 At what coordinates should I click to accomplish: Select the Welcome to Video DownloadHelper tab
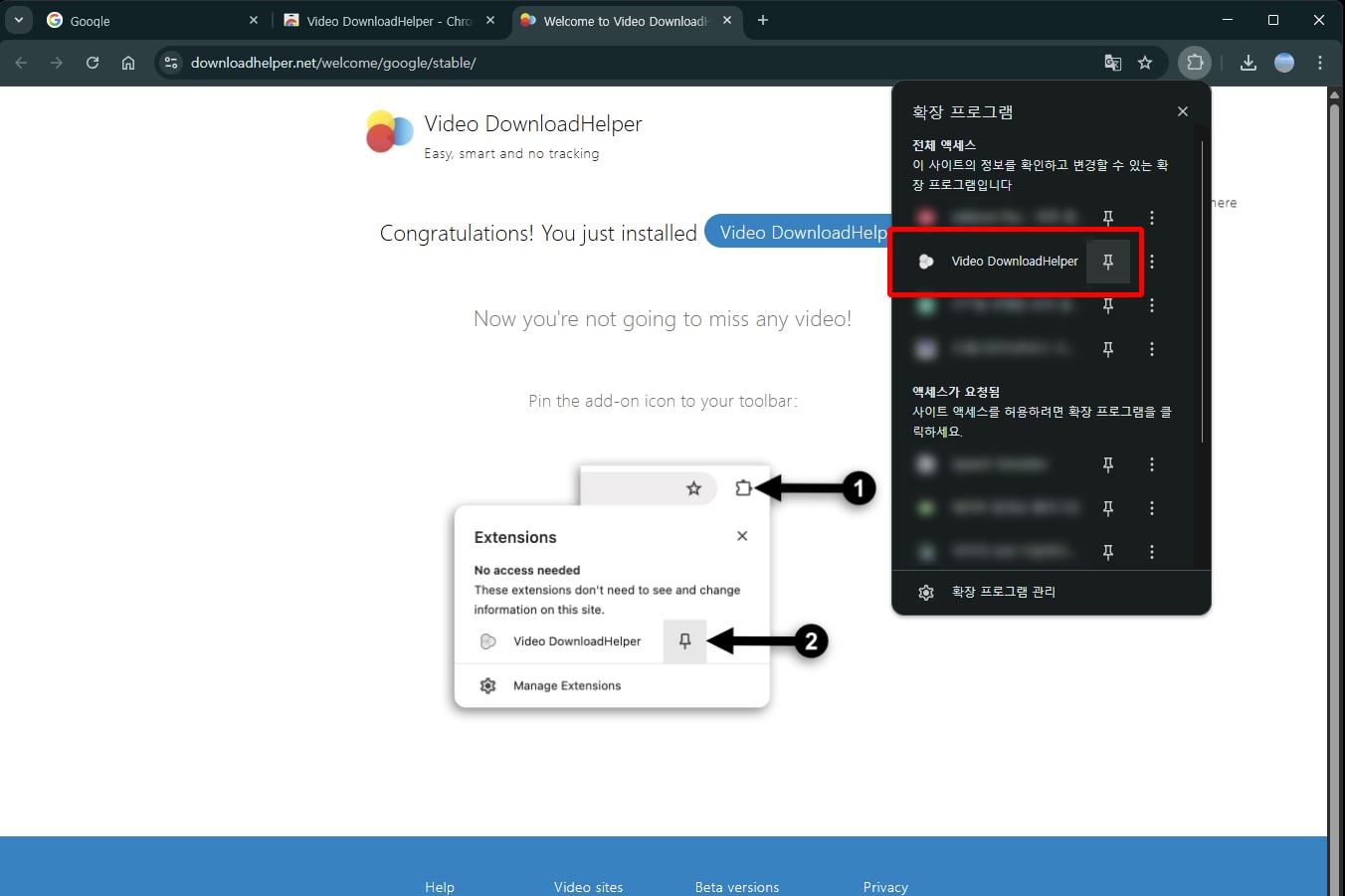(627, 21)
